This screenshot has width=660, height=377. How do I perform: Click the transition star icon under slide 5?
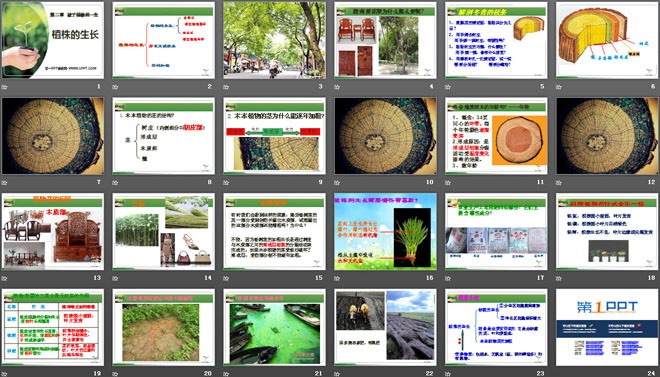click(x=448, y=87)
